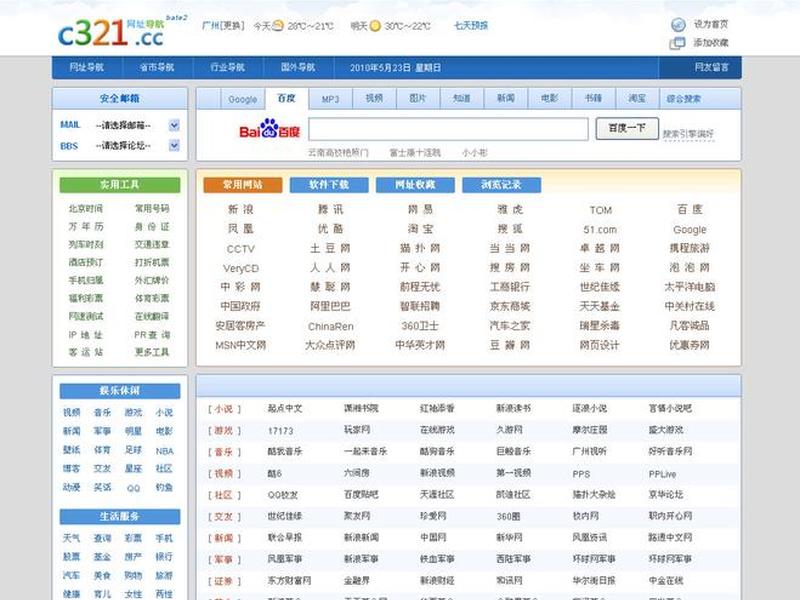The image size is (800, 600).
Task: Switch to the Google search tab
Action: [x=243, y=99]
